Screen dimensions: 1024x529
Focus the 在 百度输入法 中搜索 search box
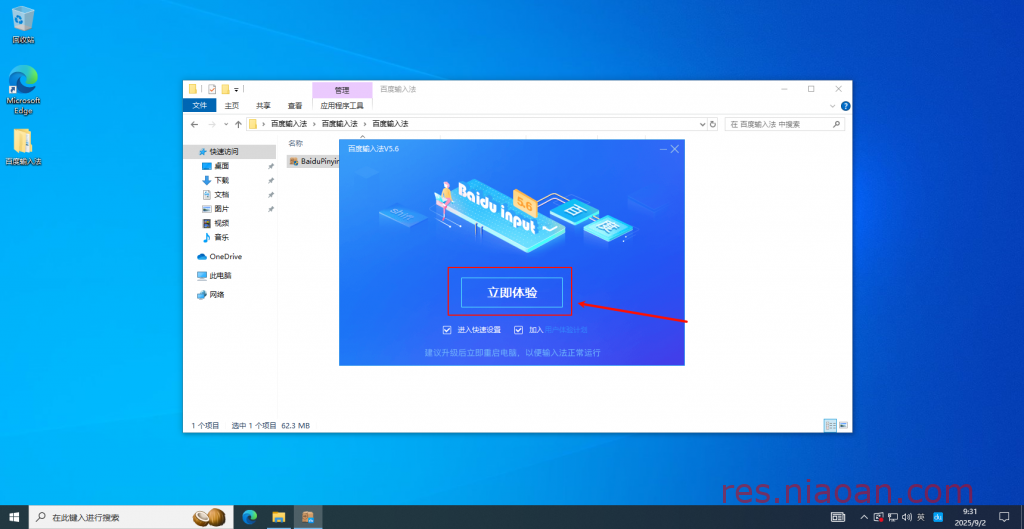click(x=784, y=124)
